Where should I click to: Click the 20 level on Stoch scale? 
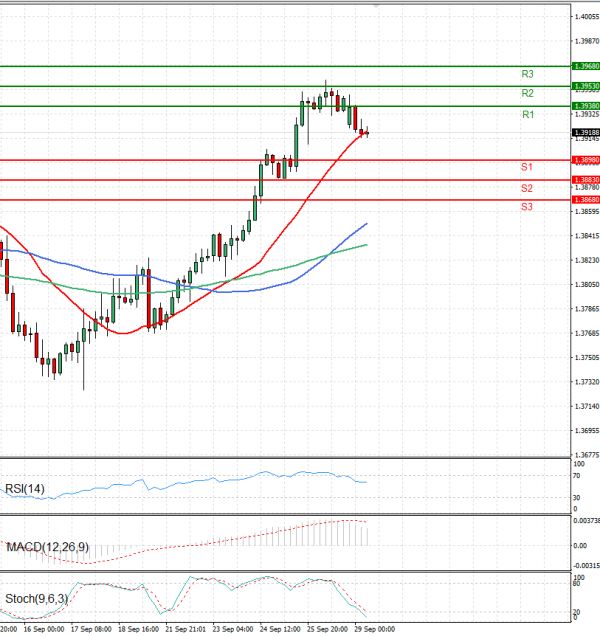(576, 612)
